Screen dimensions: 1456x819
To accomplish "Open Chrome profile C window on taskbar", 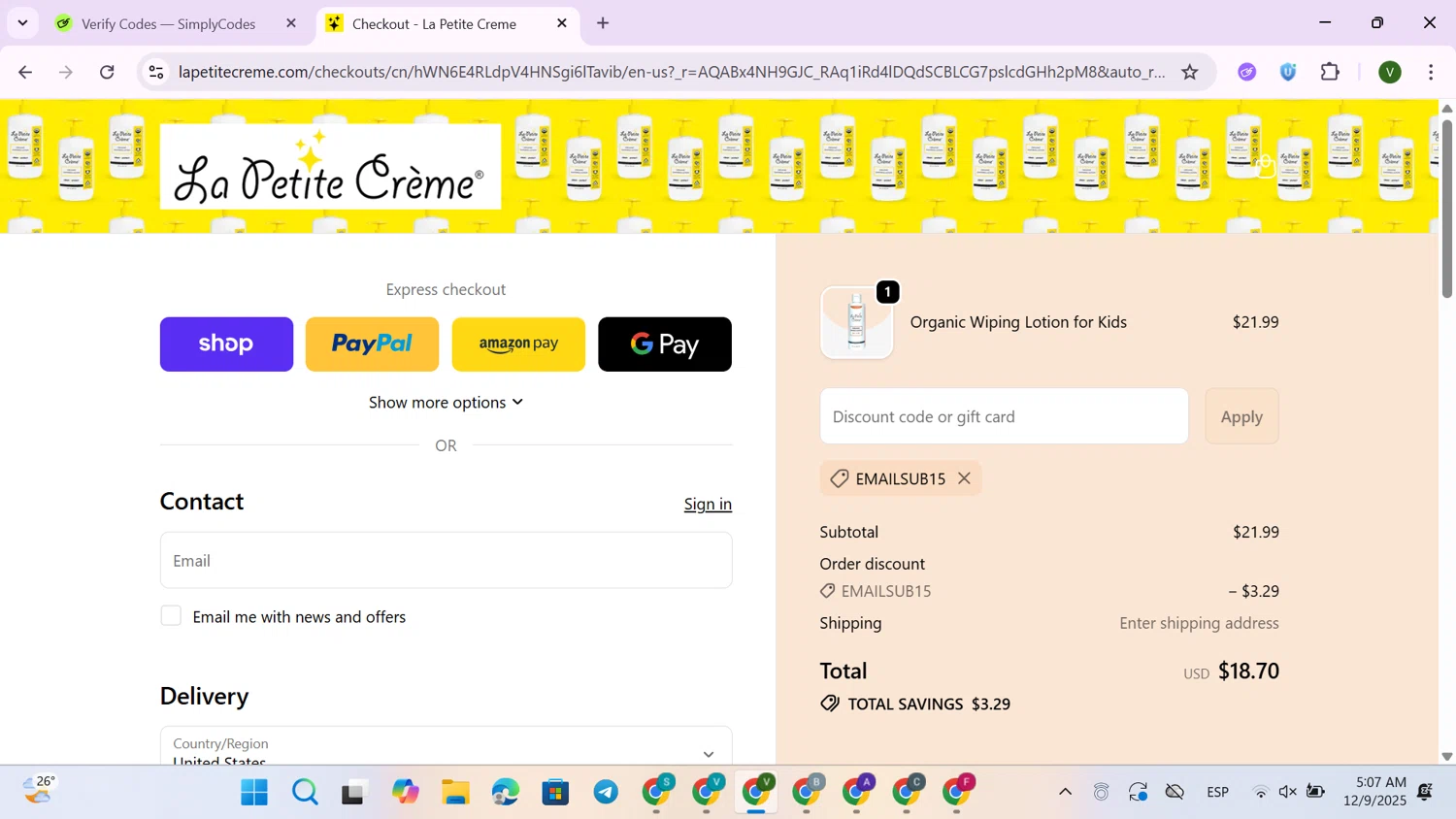I will click(x=909, y=792).
